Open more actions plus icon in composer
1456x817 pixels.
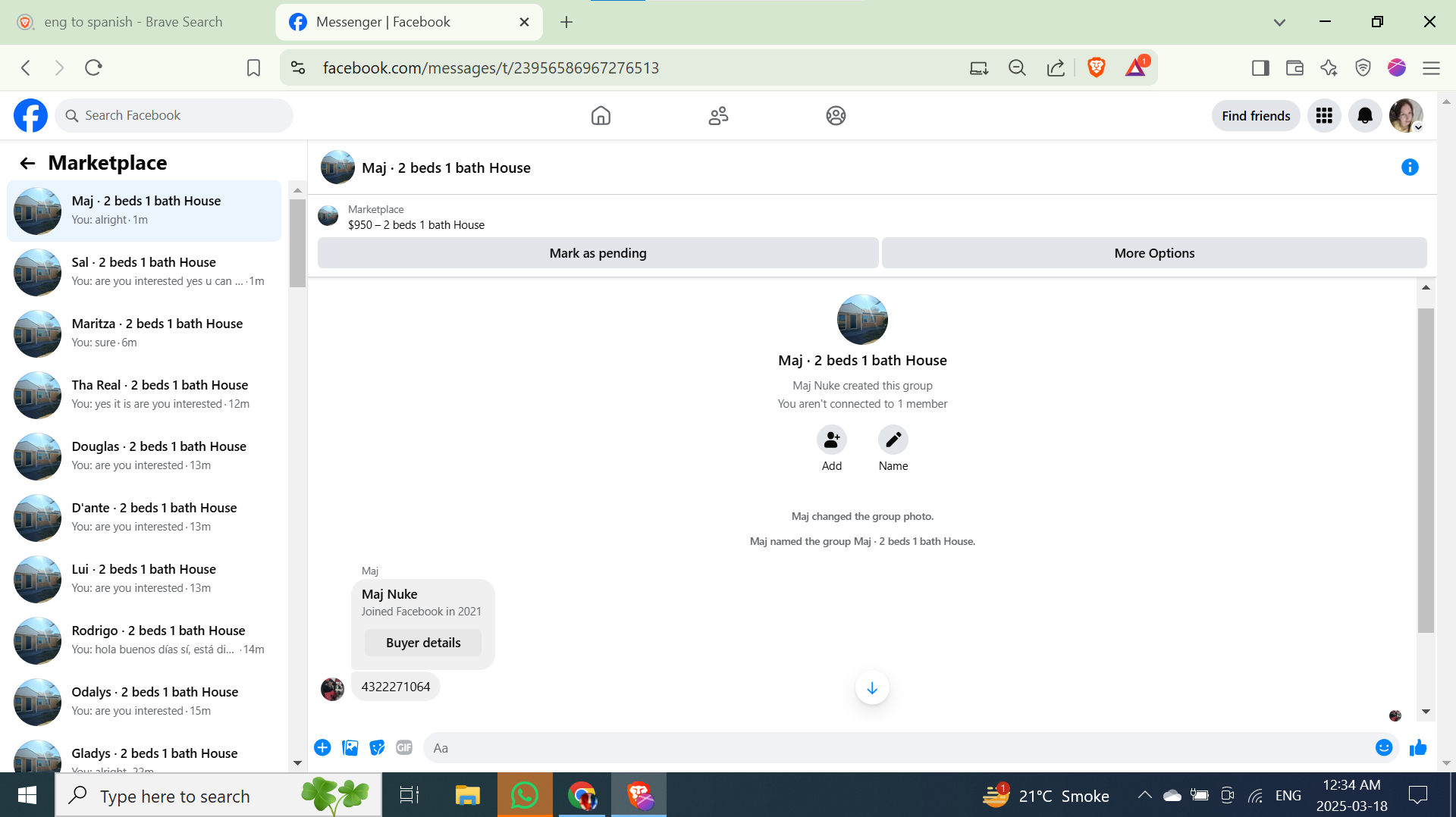click(x=322, y=748)
